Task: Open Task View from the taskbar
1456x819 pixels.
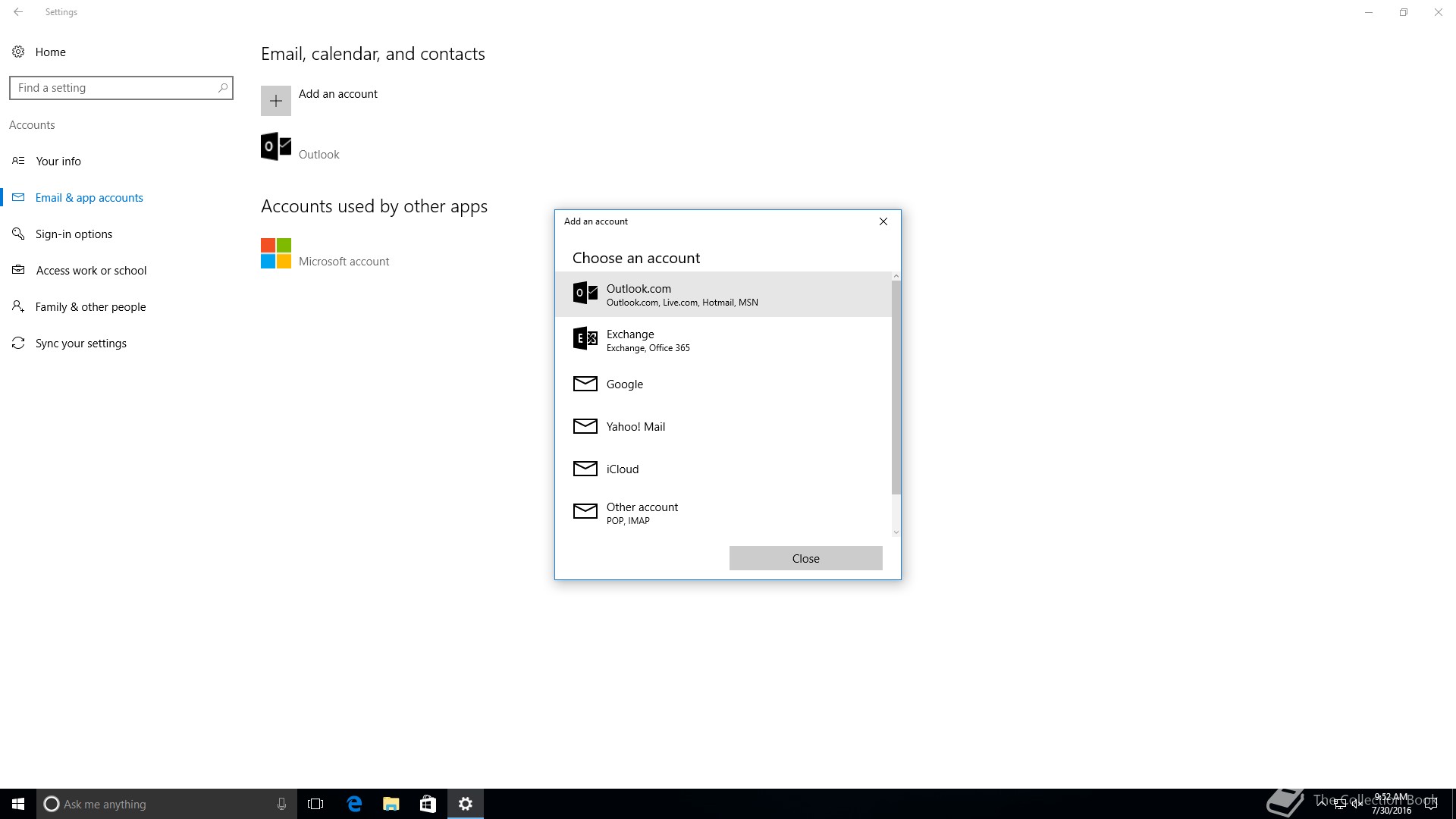Action: [x=315, y=804]
